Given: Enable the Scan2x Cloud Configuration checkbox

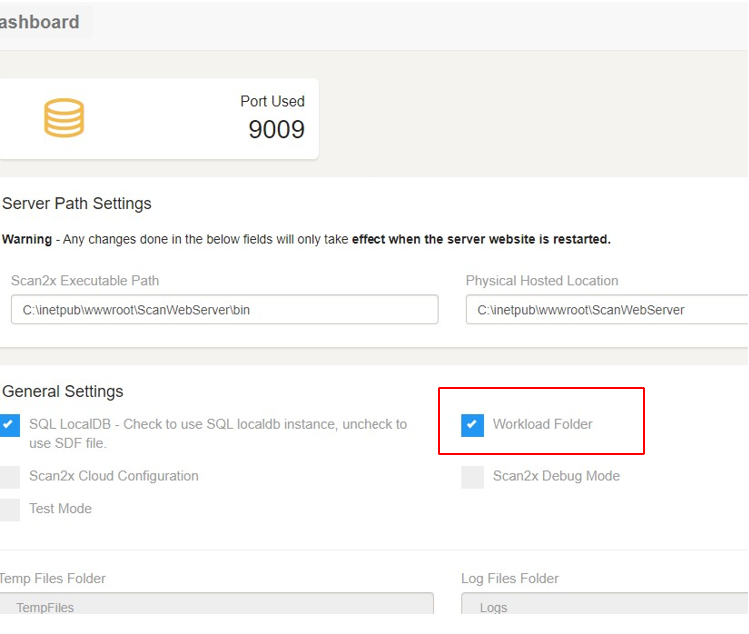Looking at the screenshot, I should pos(9,477).
